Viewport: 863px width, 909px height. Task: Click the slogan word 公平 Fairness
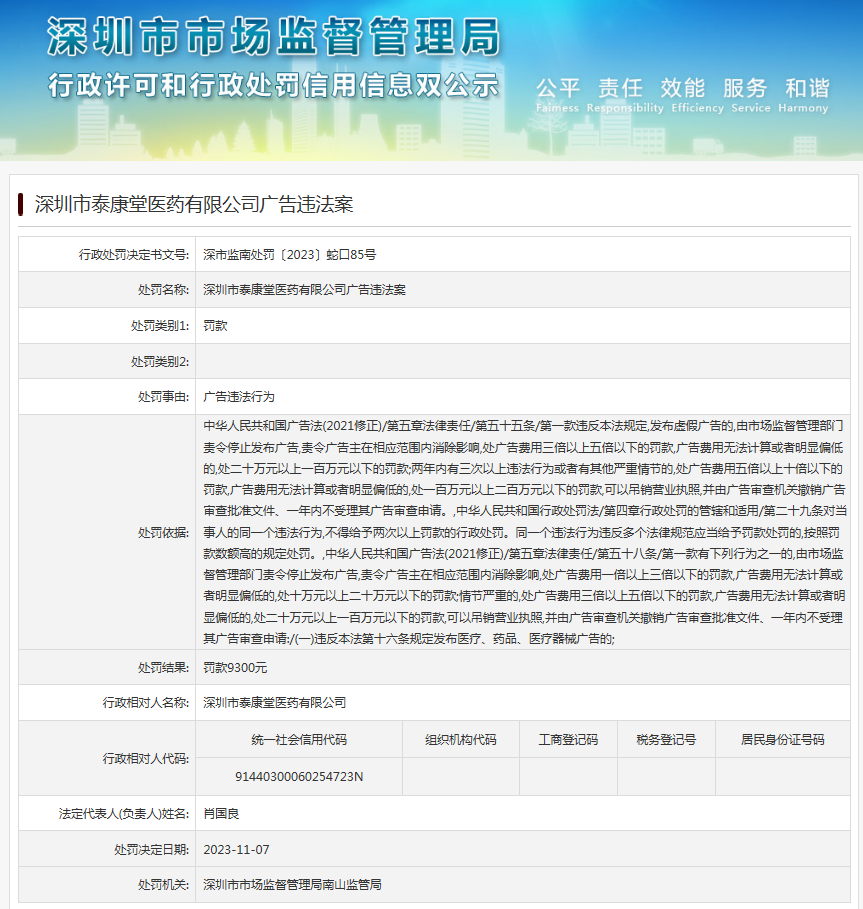point(558,96)
